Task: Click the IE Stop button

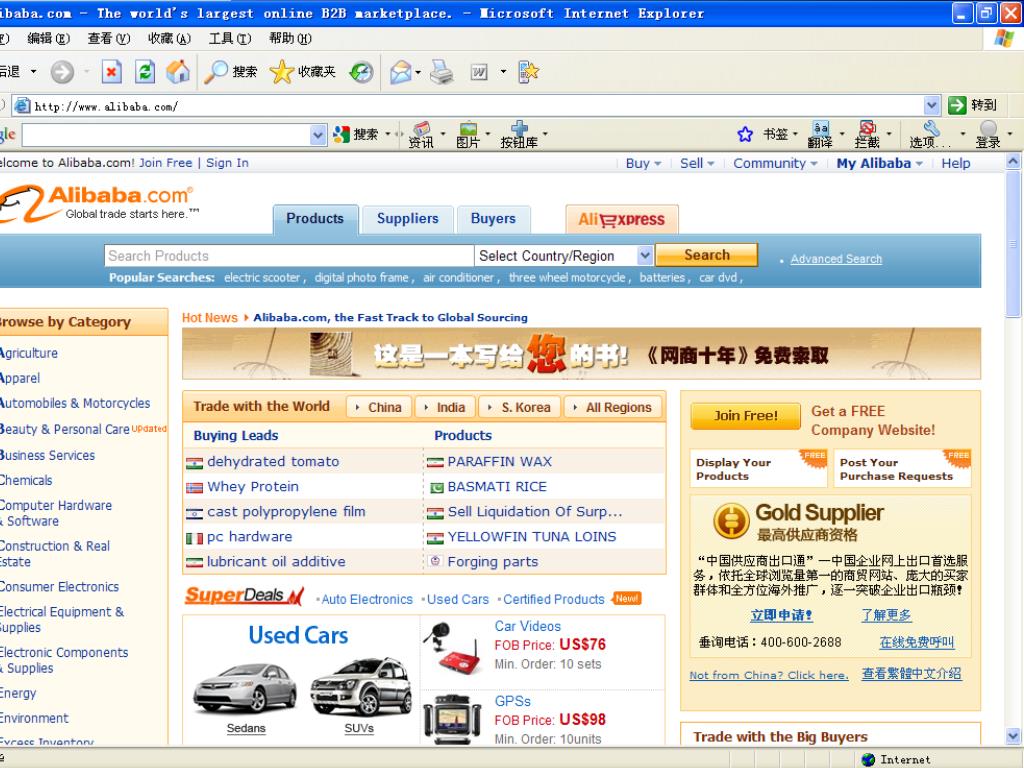Action: (111, 72)
